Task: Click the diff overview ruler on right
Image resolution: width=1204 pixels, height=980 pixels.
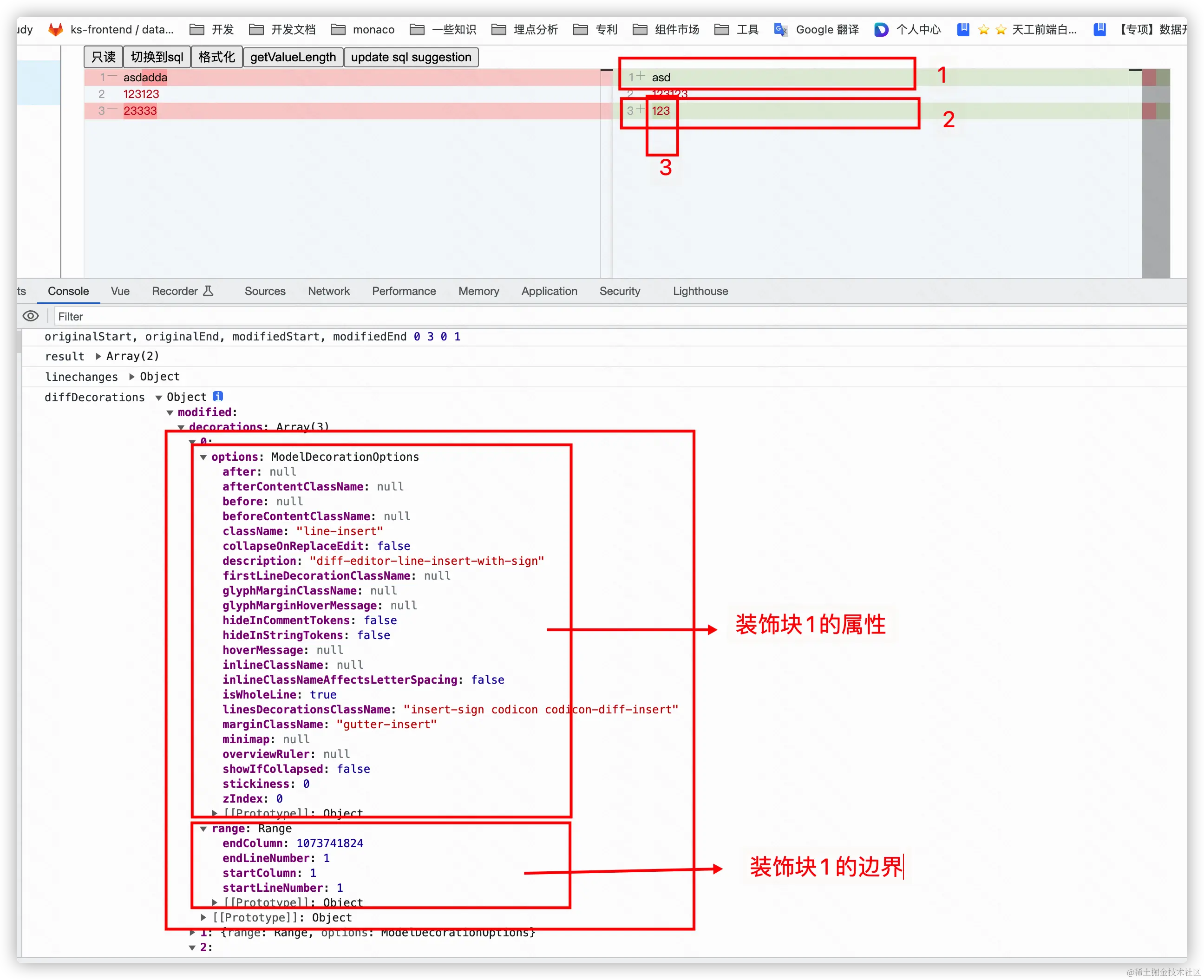Action: pos(1155,173)
